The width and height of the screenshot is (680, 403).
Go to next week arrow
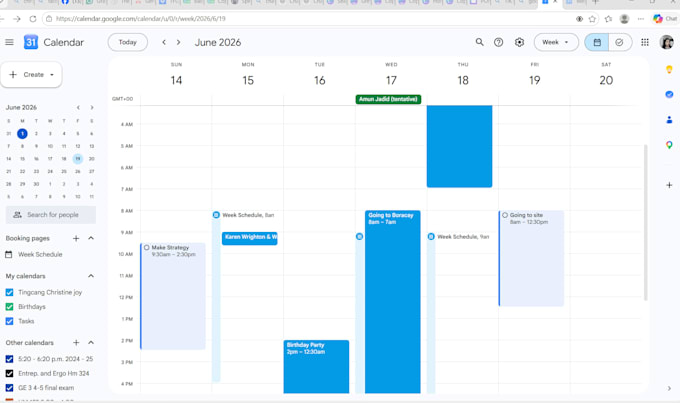click(x=178, y=42)
